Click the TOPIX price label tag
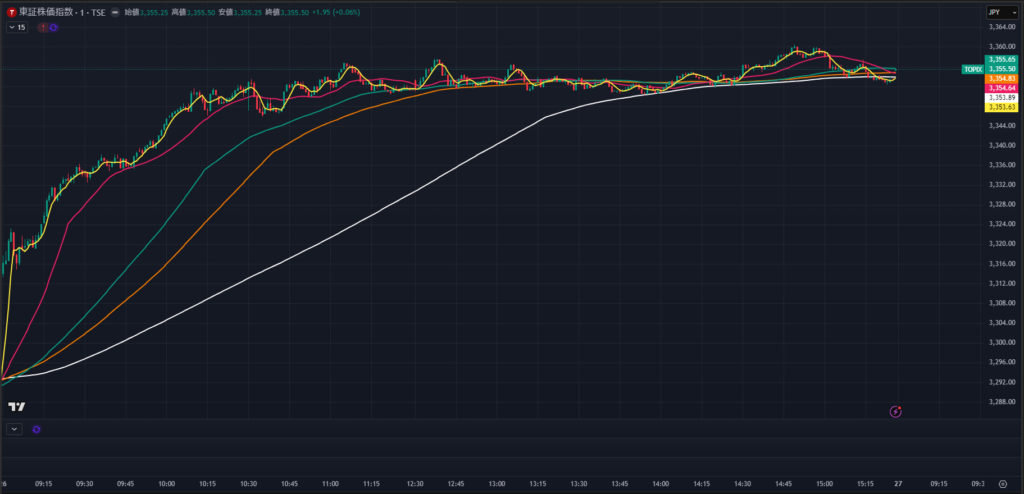This screenshot has height=494, width=1024. tap(971, 69)
